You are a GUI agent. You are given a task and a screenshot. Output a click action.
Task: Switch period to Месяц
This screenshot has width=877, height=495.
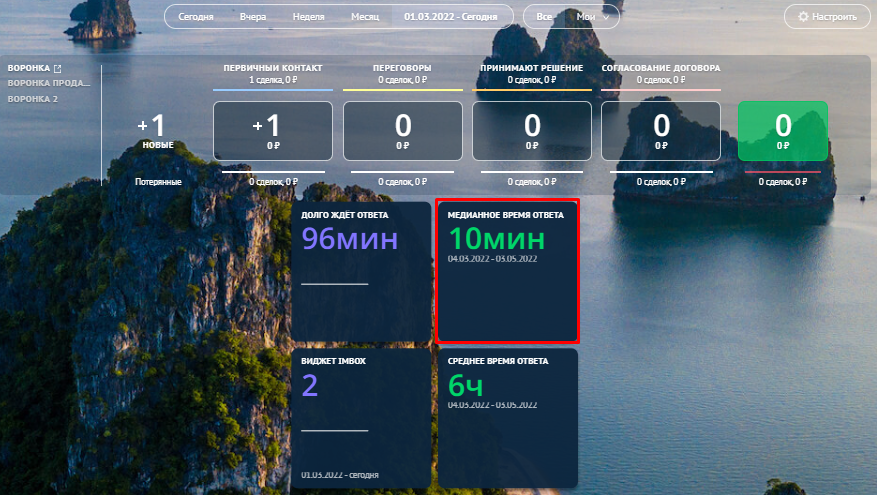[366, 18]
